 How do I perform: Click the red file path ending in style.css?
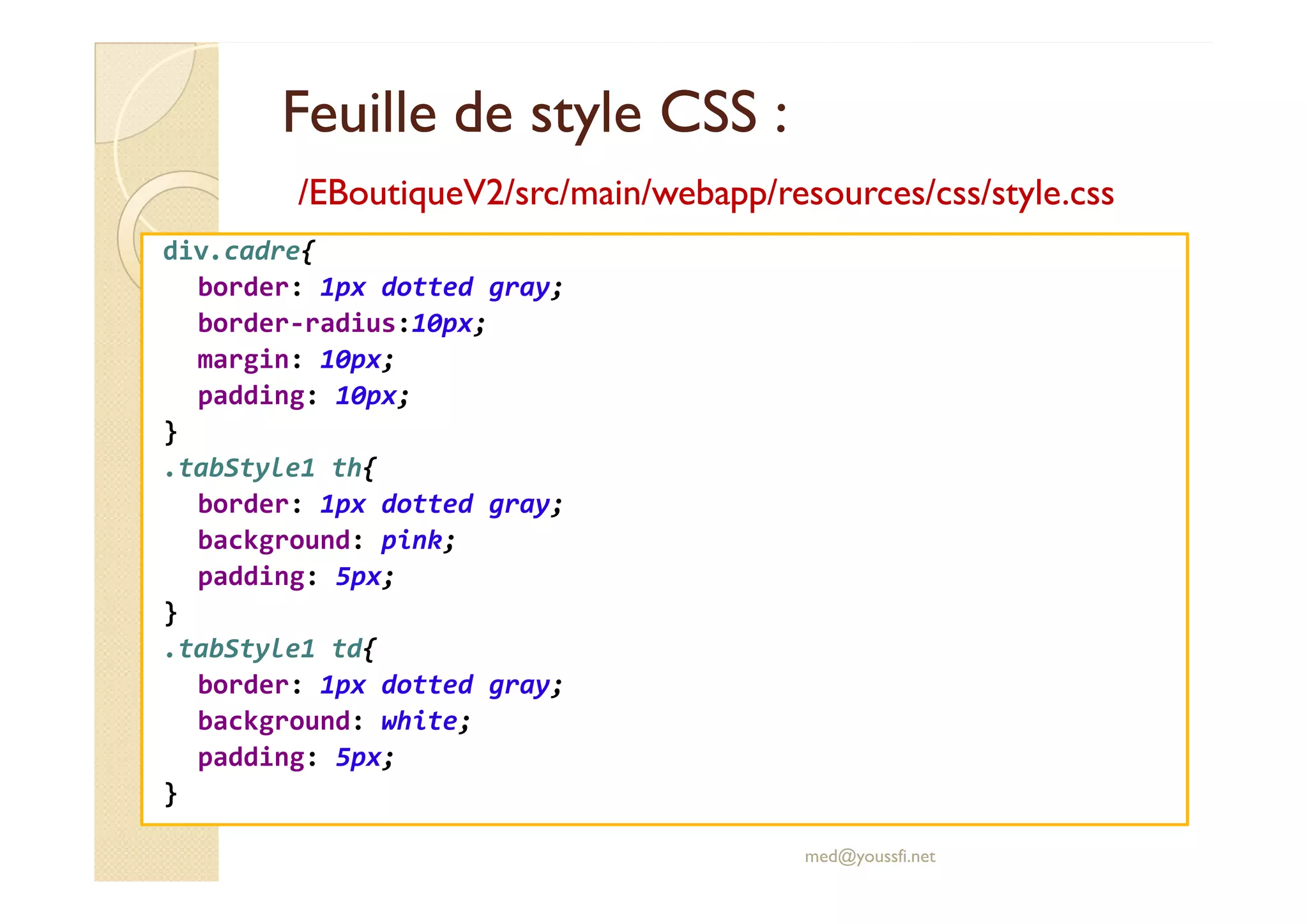(x=706, y=193)
